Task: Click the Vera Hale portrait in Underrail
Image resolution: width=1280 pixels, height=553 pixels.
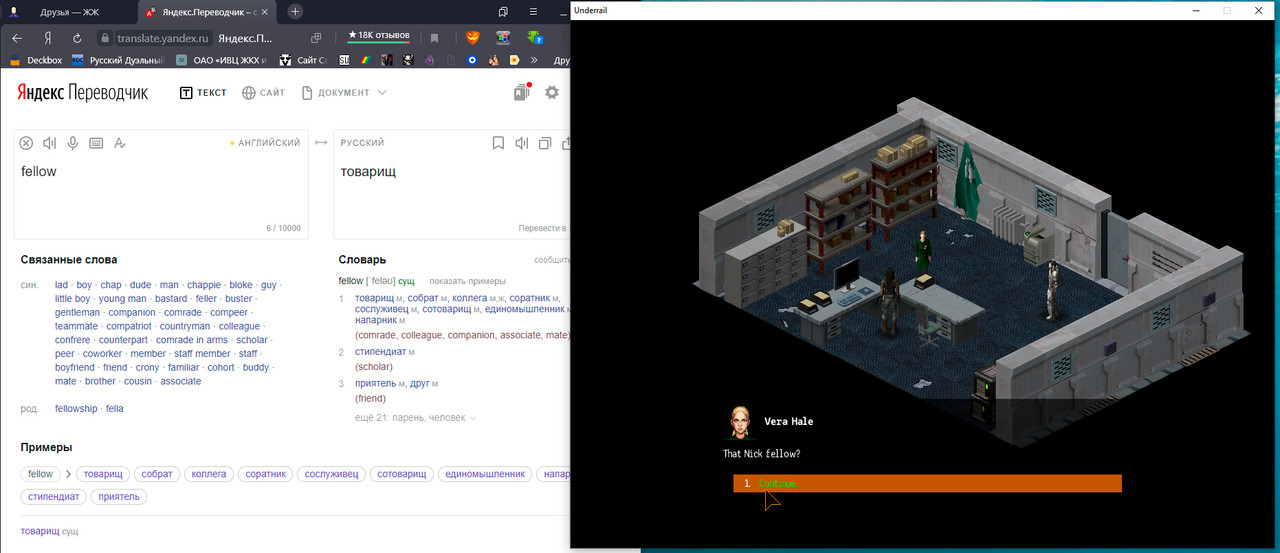Action: point(740,421)
